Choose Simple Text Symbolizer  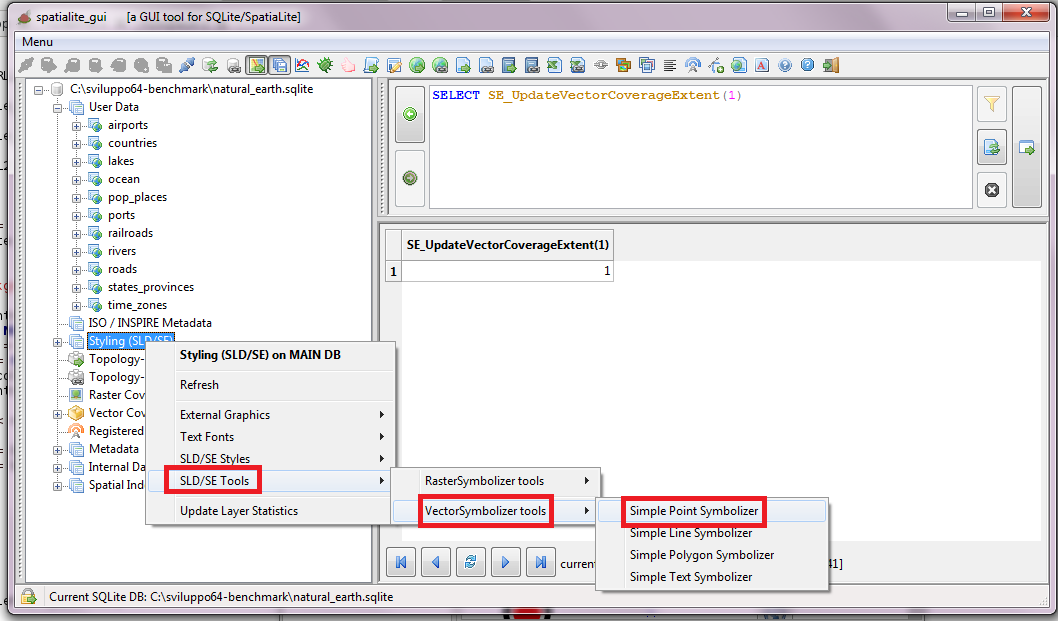(712, 577)
